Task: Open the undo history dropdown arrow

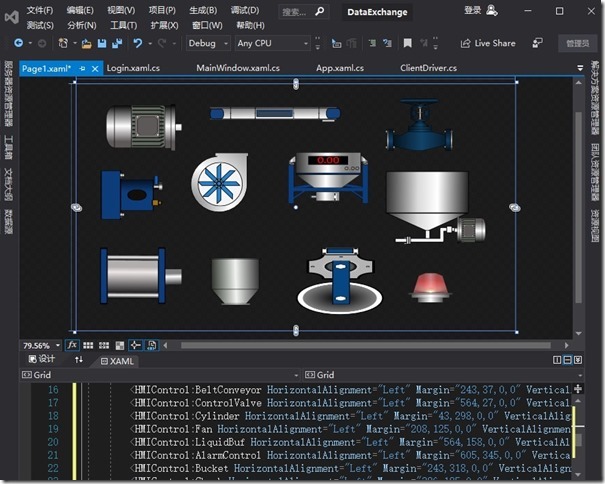Action: (150, 43)
